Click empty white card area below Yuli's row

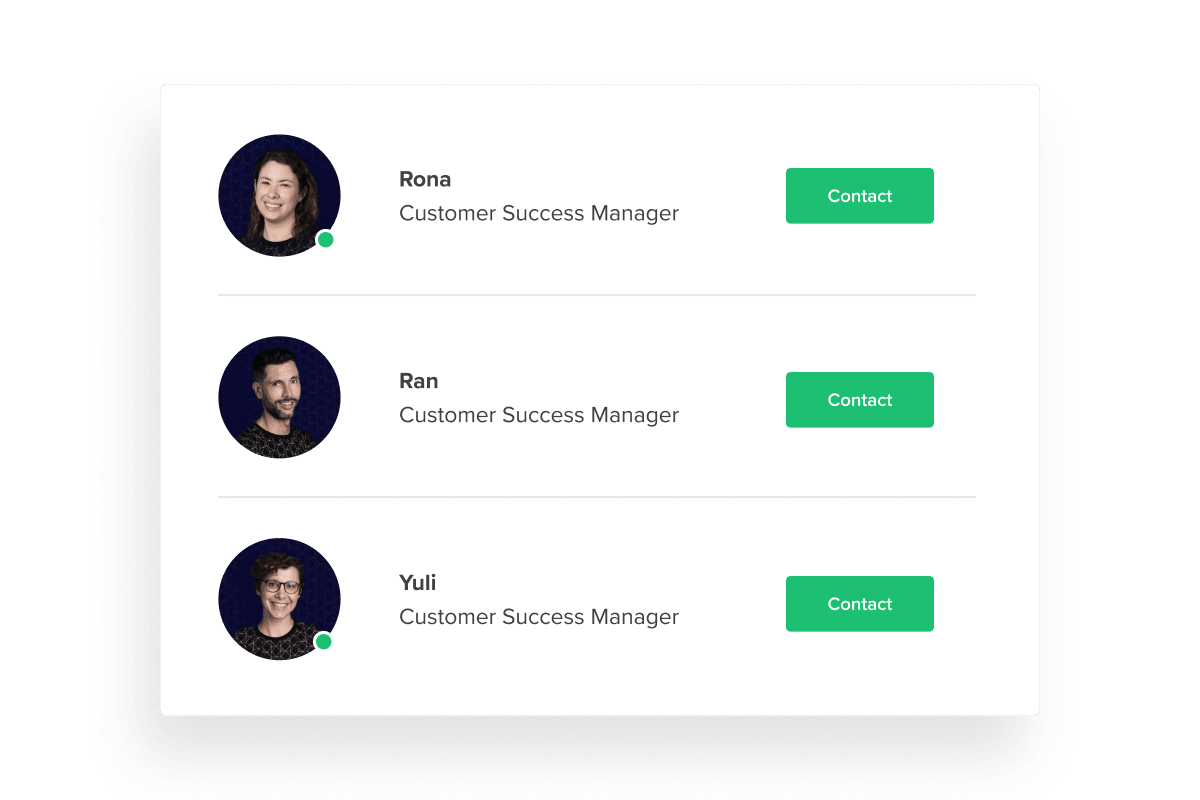click(600, 690)
